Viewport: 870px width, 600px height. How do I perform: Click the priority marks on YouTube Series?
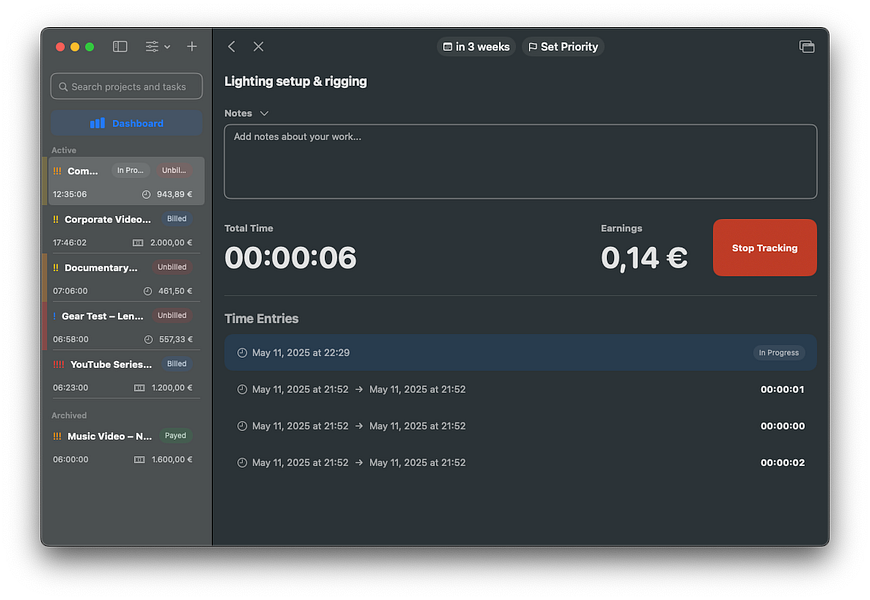58,365
